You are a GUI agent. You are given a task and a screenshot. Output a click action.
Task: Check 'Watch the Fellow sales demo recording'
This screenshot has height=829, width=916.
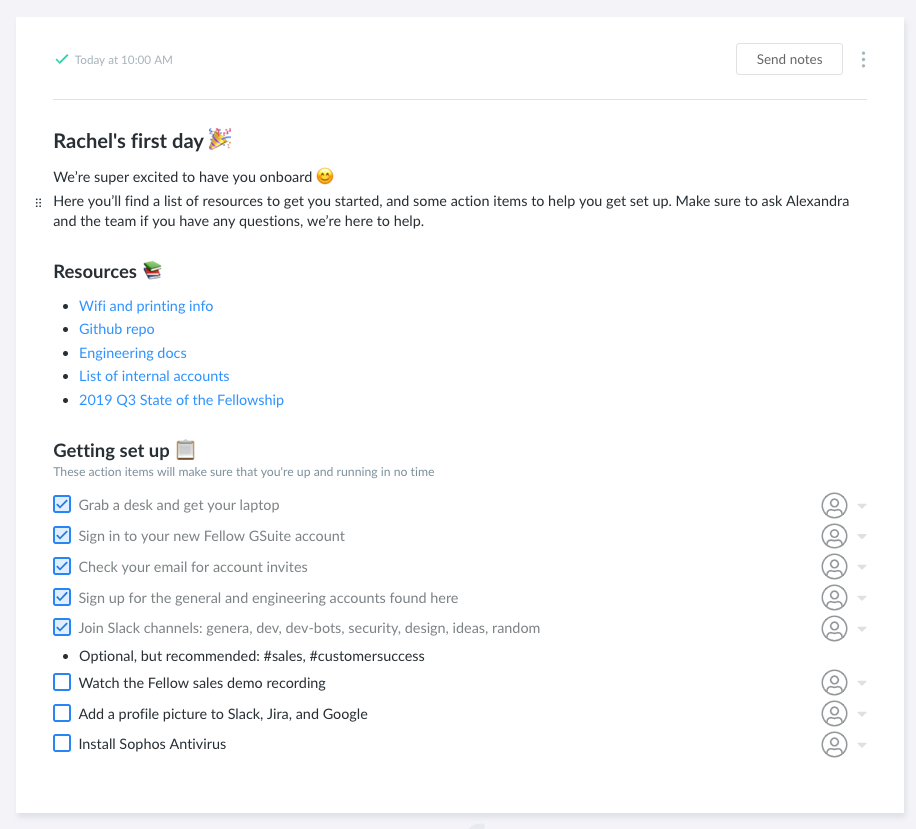click(x=62, y=683)
